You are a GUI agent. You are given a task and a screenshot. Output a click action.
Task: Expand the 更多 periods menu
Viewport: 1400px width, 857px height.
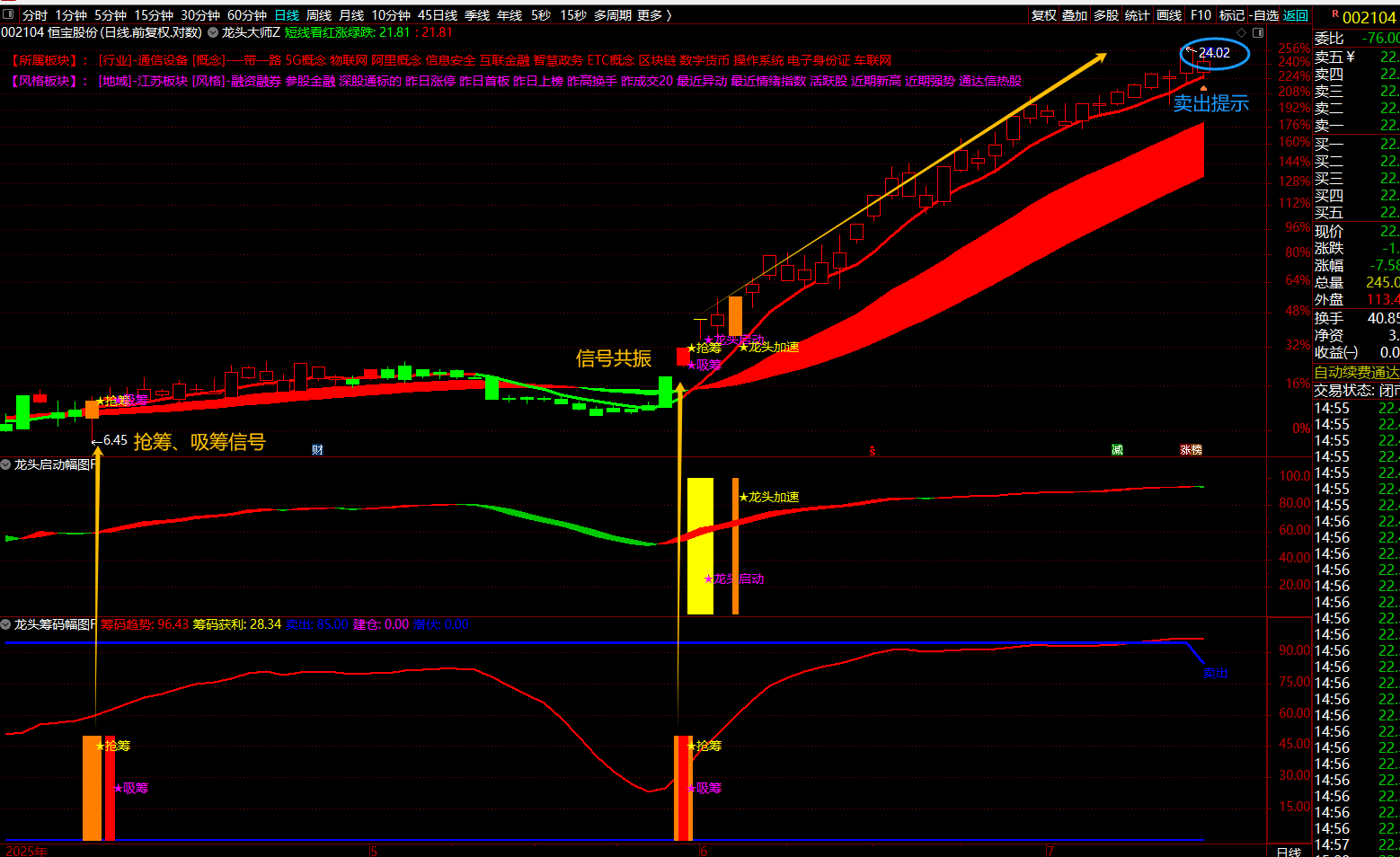[654, 15]
